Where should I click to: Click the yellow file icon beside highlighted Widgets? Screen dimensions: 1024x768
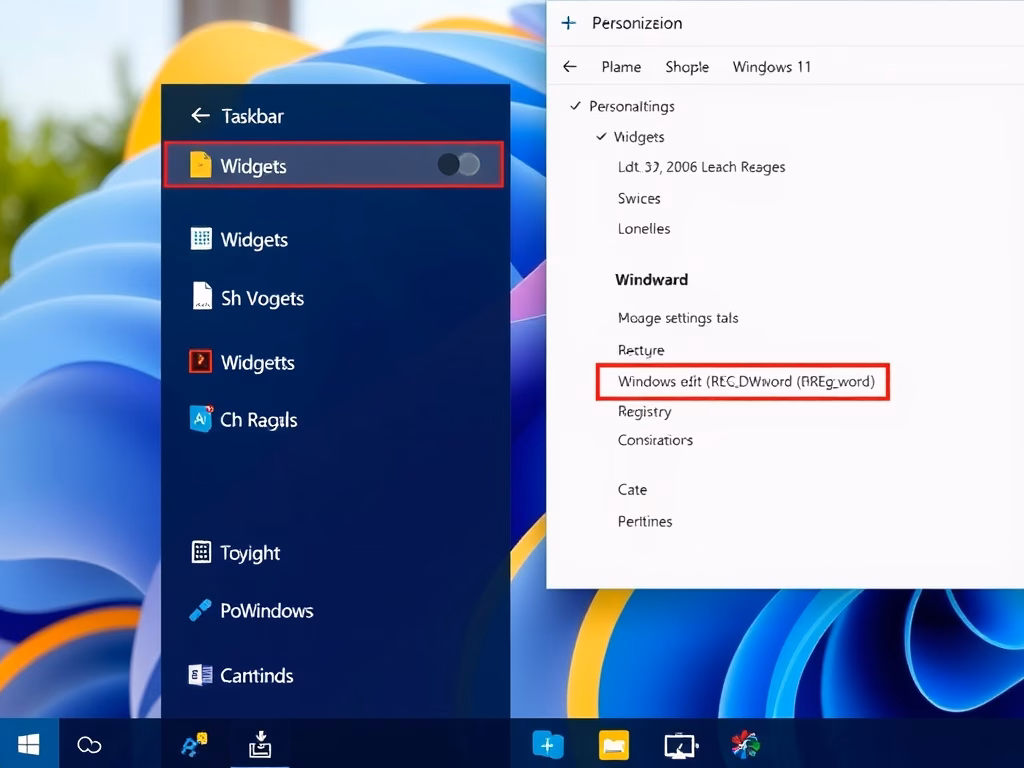pyautogui.click(x=200, y=165)
